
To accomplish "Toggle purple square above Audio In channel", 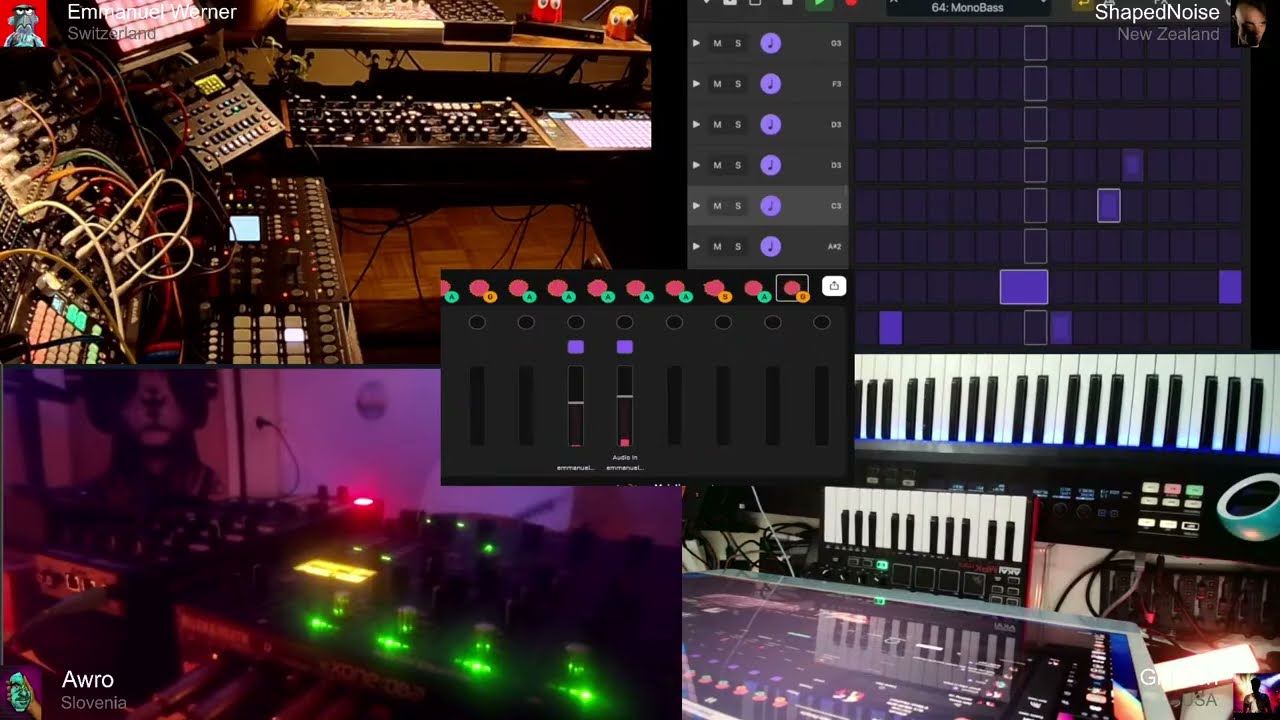I will click(624, 347).
